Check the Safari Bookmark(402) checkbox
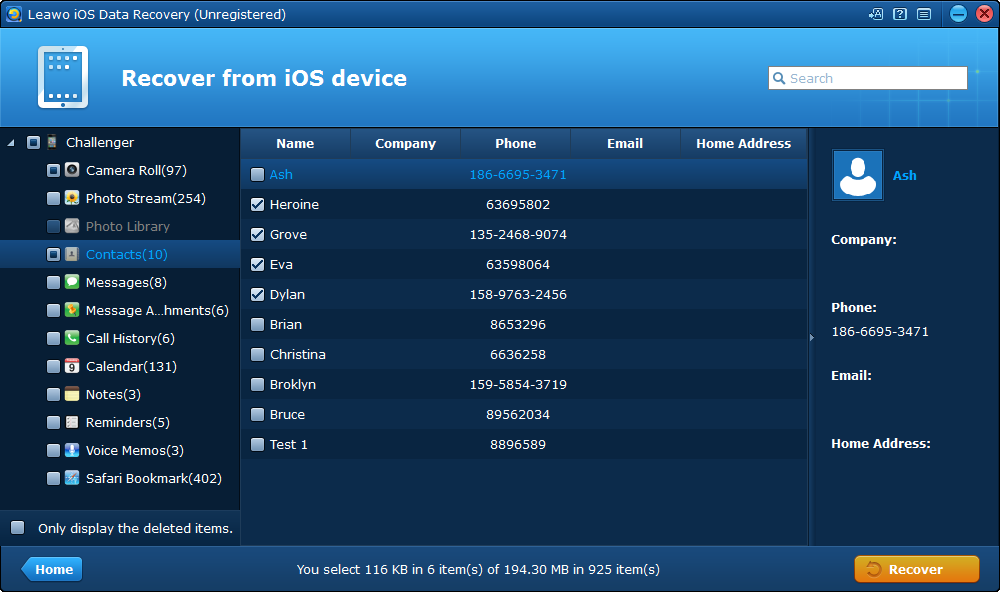Screen dimensions: 1000x592 tap(54, 478)
